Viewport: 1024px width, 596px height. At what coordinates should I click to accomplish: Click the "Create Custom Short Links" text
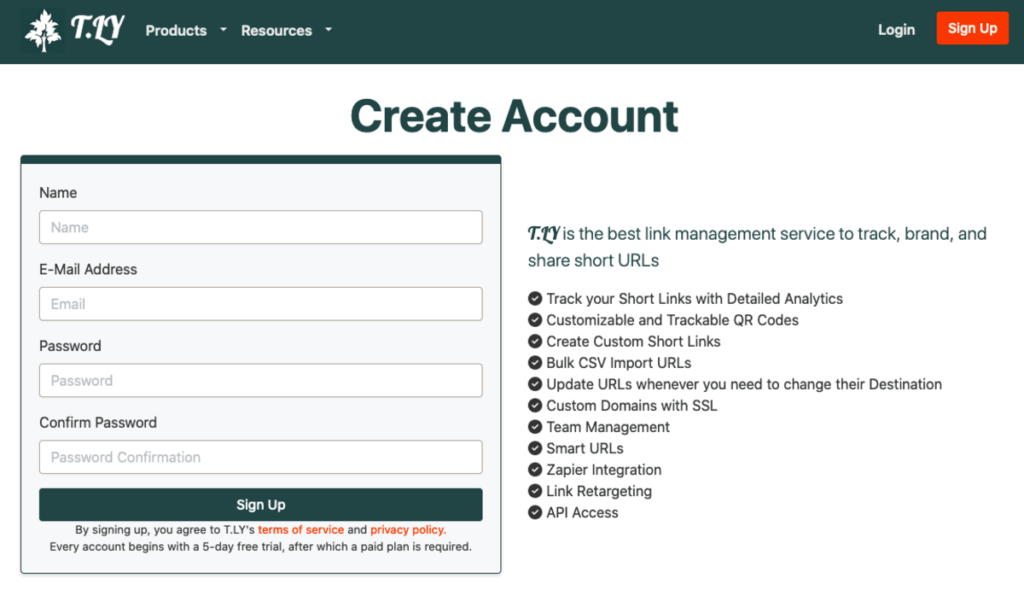[633, 341]
